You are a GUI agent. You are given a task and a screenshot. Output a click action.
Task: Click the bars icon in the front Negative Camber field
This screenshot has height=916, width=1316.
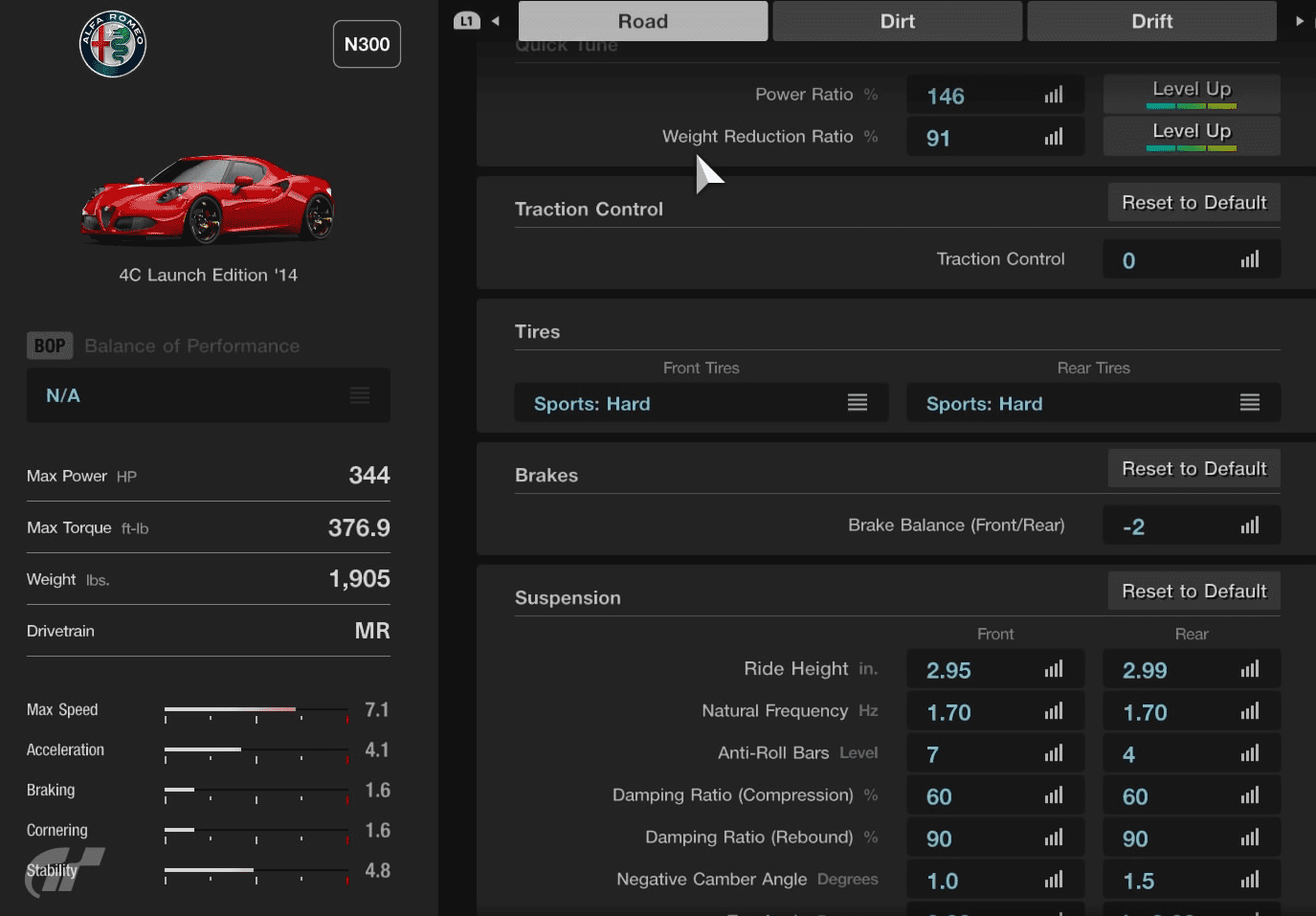[x=1054, y=880]
